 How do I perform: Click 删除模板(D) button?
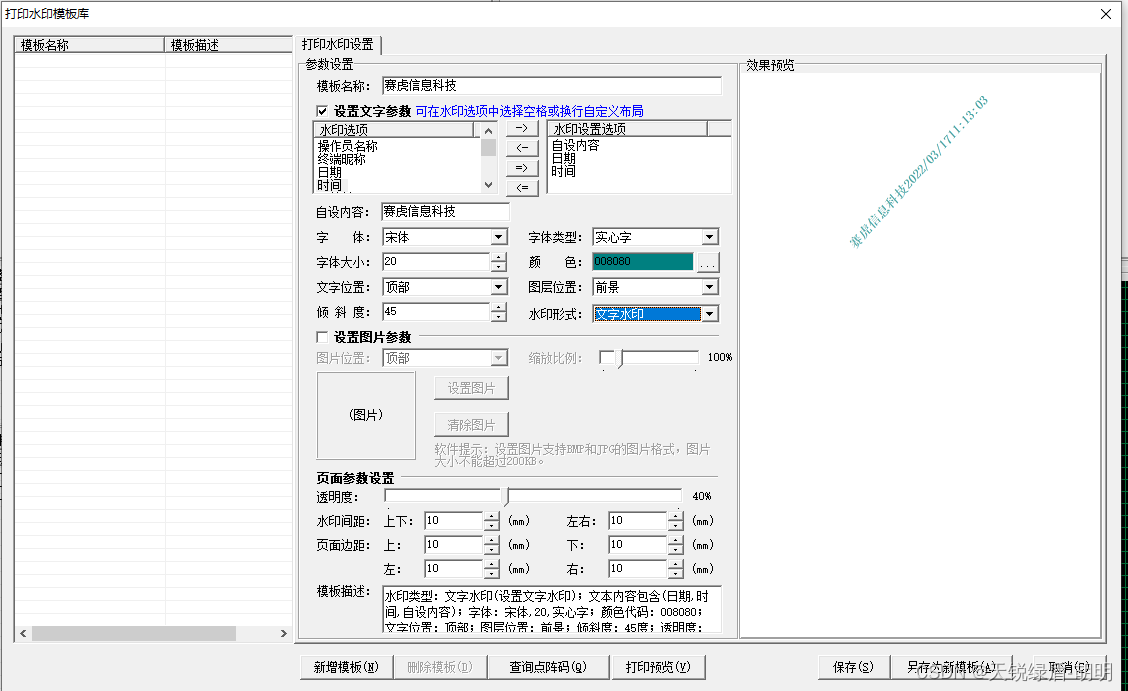pos(440,667)
